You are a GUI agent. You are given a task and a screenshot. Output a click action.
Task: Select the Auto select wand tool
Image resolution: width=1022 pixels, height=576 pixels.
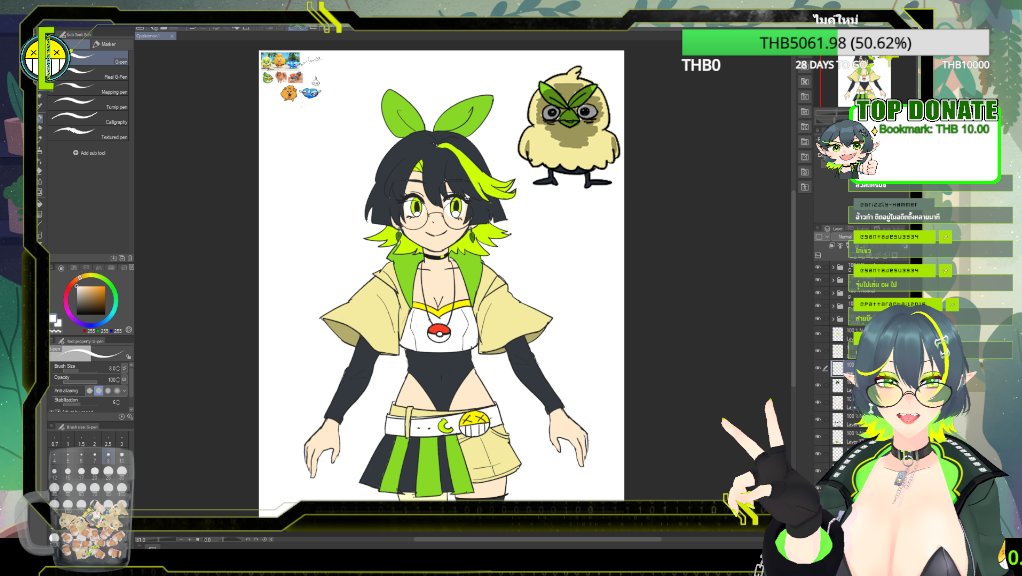click(40, 96)
